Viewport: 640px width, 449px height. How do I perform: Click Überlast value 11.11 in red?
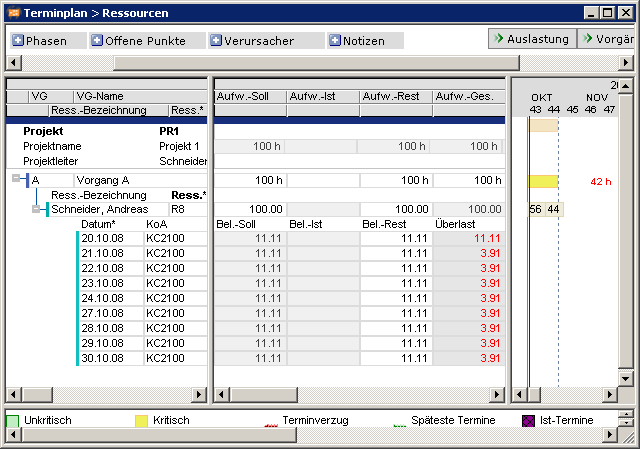pos(469,238)
